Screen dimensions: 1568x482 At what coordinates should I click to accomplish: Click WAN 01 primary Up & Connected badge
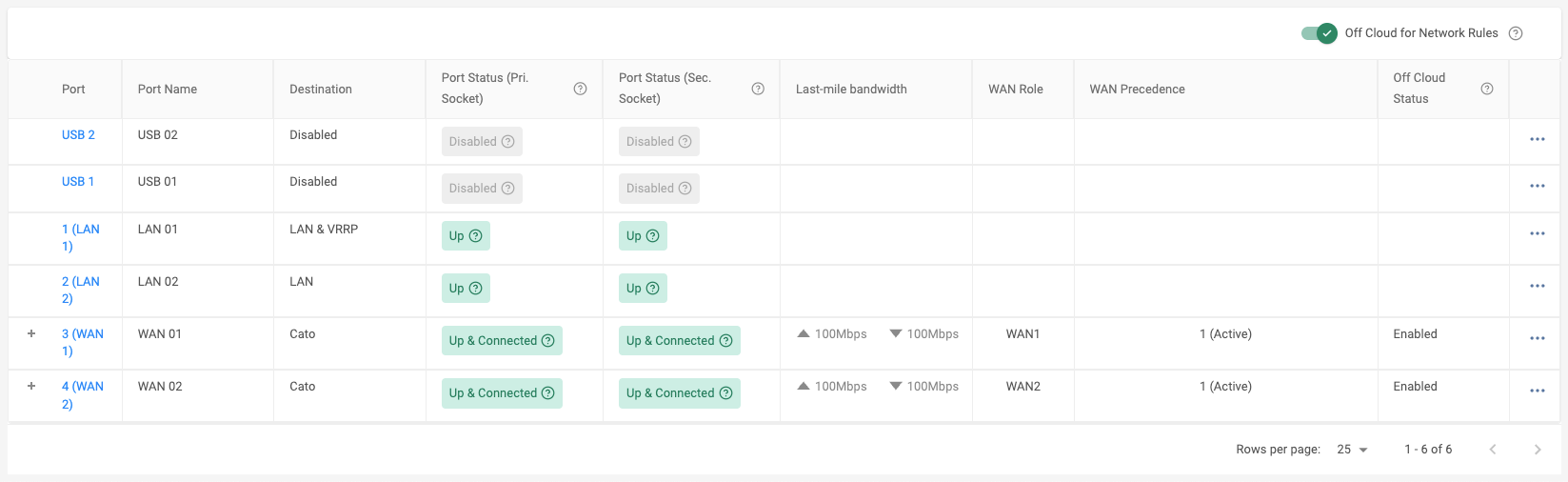click(x=493, y=341)
